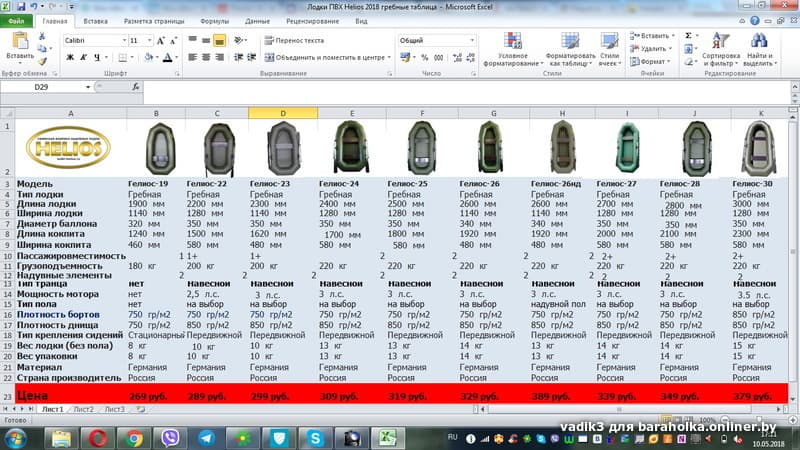This screenshot has width=800, height=450.
Task: Open Skype from the taskbar
Action: 315,438
